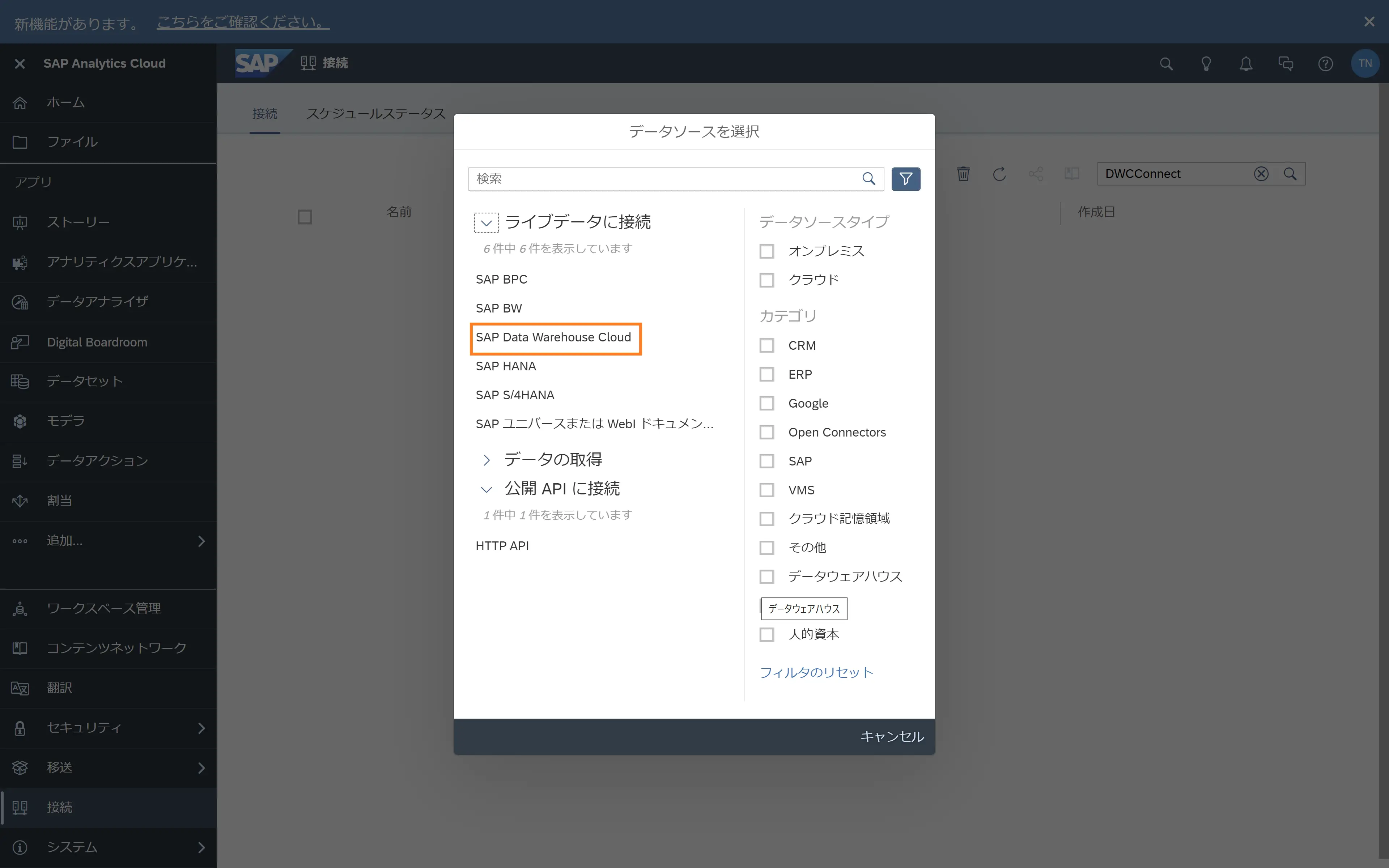Open データアナライザ in side menu
Viewport: 1389px width, 868px height.
[109, 302]
